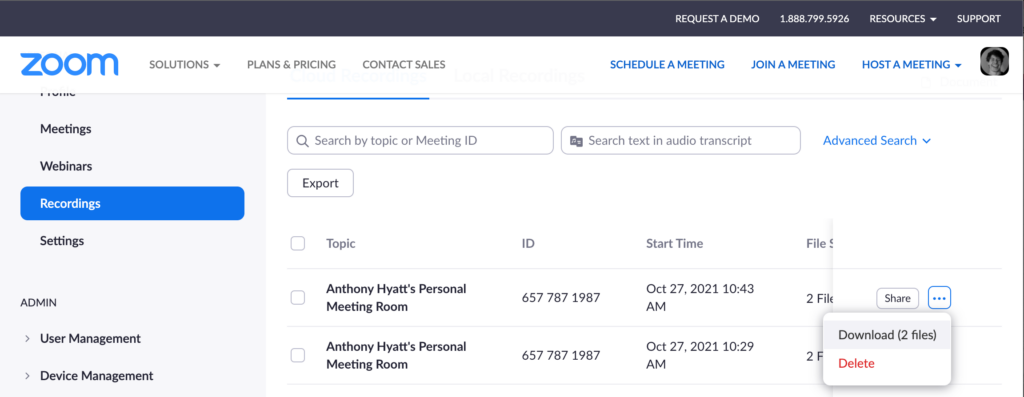
Task: Click the Topic column header
Action: (x=341, y=244)
